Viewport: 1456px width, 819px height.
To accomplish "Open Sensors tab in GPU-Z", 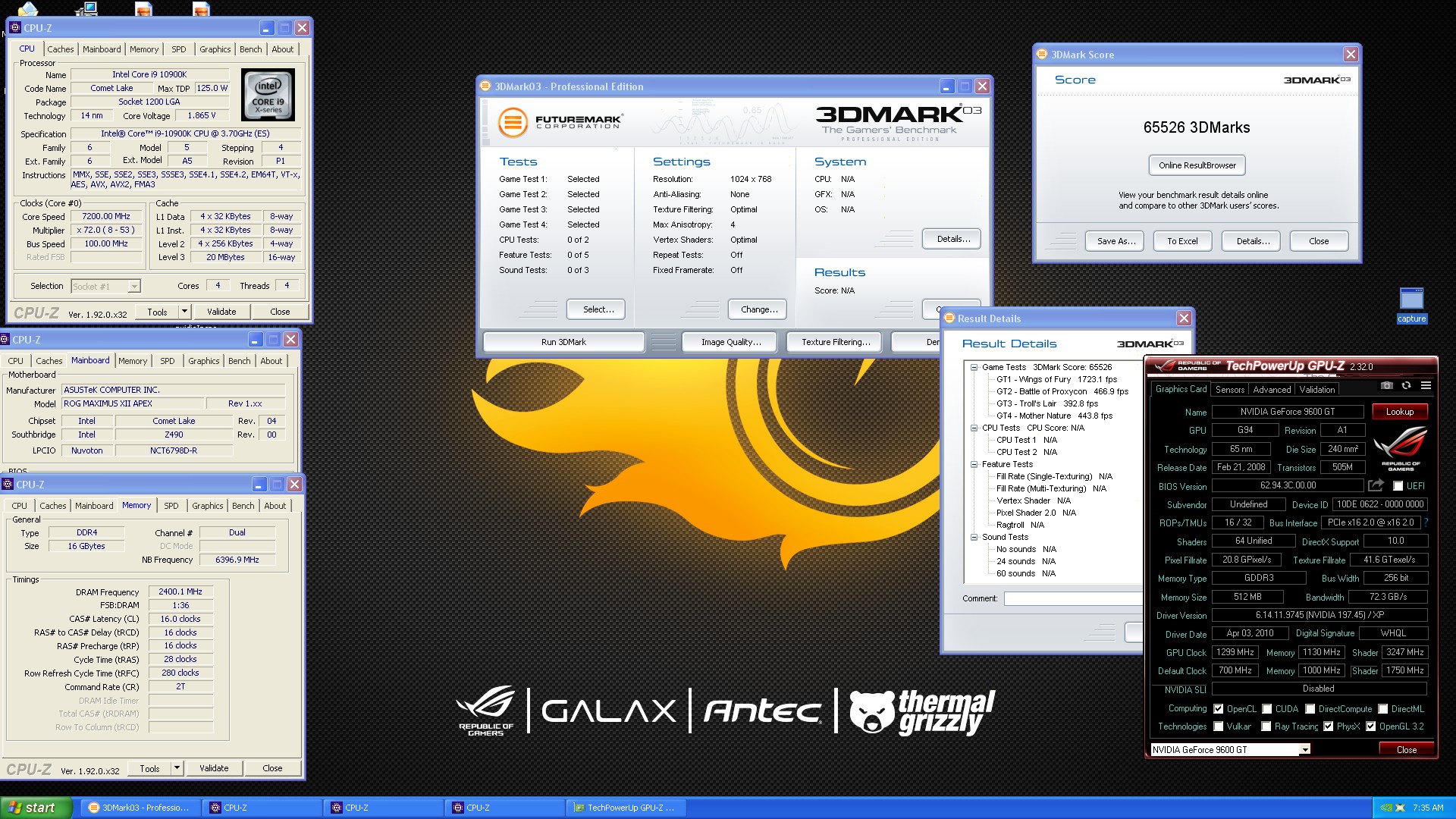I will [1229, 390].
